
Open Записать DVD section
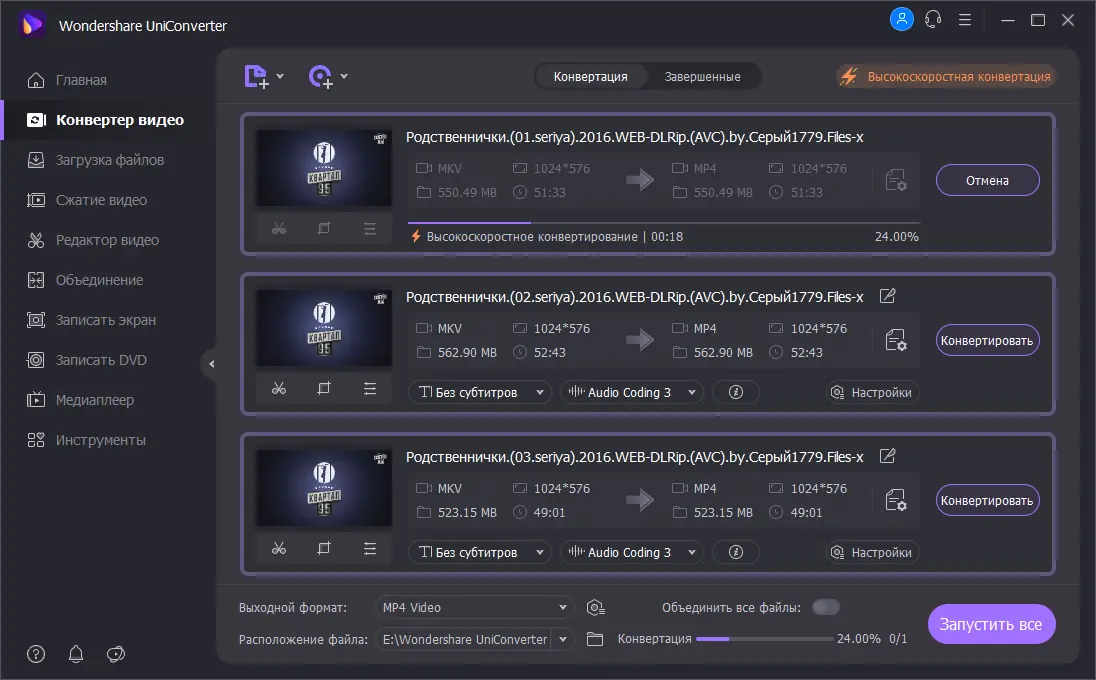pyautogui.click(x=87, y=360)
